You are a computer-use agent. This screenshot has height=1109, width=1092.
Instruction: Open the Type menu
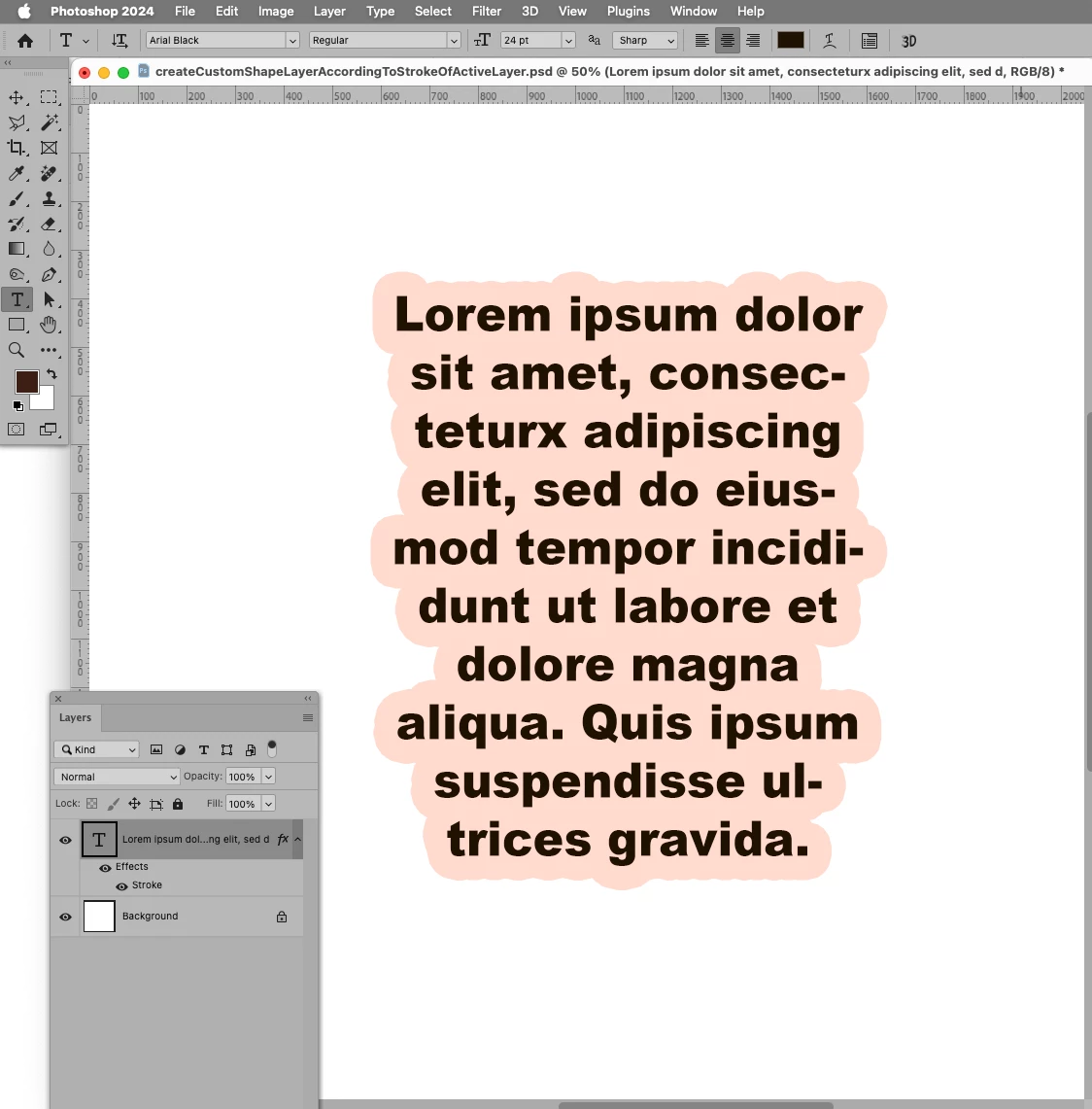coord(380,12)
